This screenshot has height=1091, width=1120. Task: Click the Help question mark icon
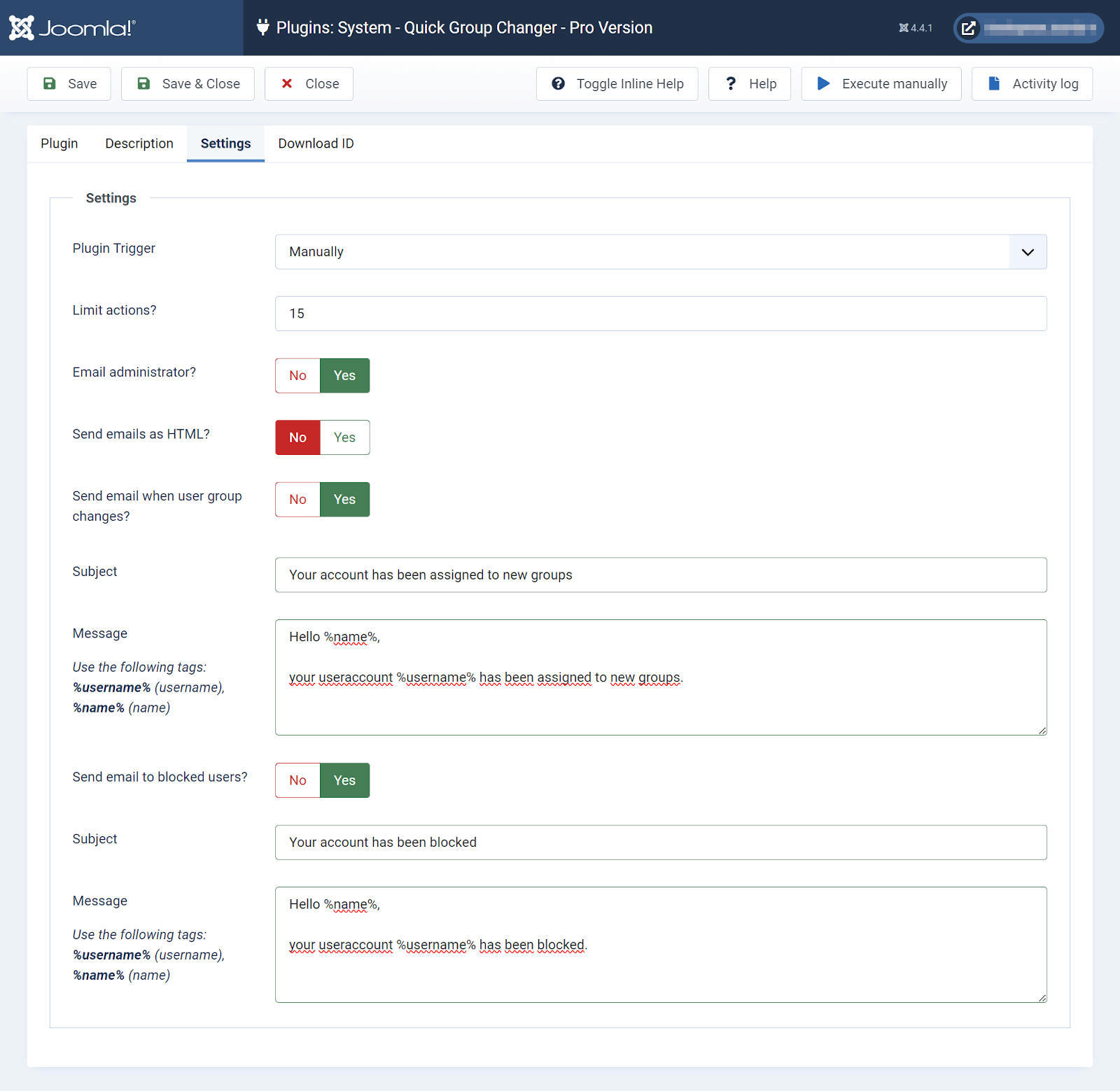(730, 83)
